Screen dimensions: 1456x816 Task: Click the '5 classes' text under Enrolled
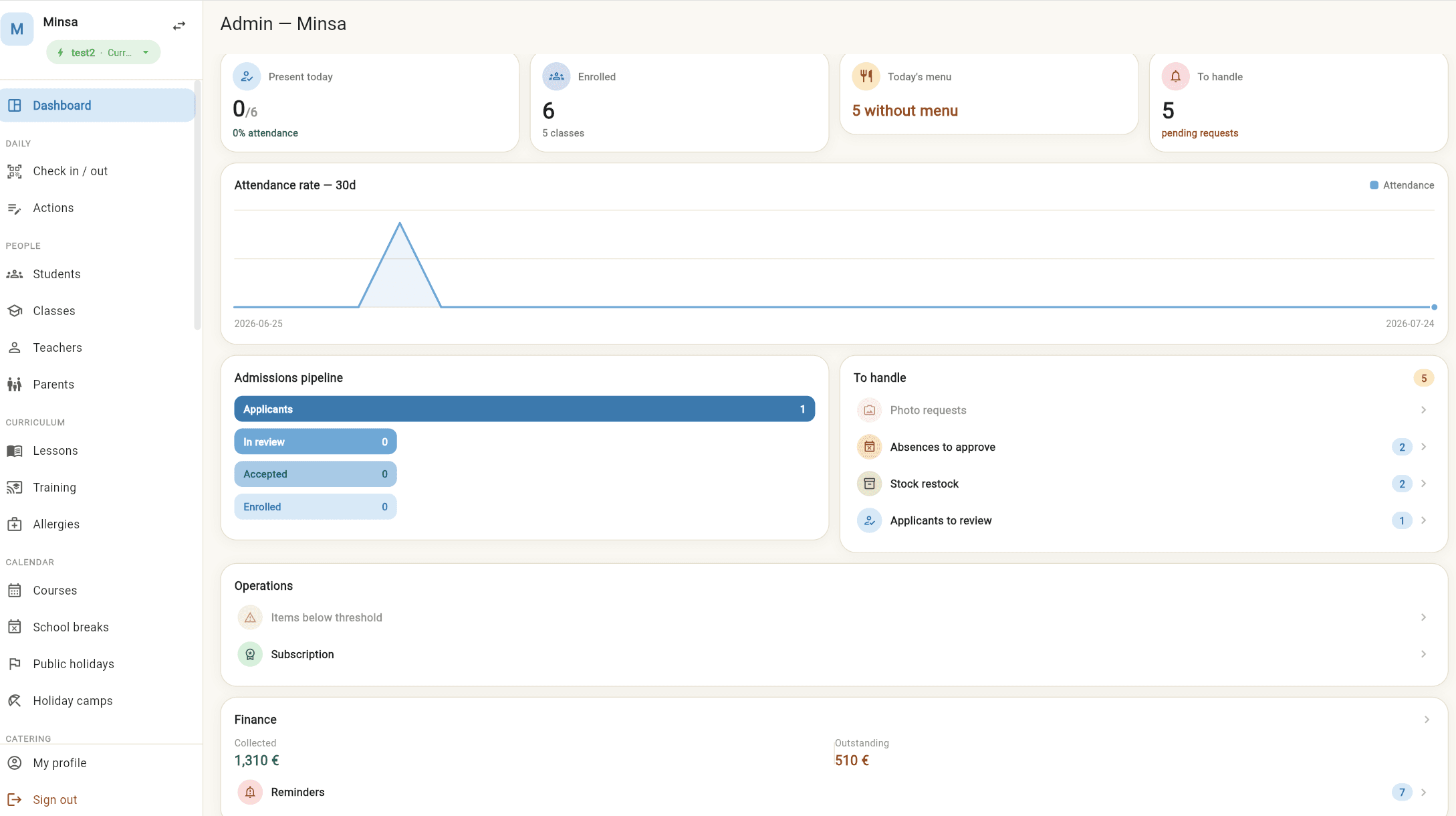(x=563, y=133)
